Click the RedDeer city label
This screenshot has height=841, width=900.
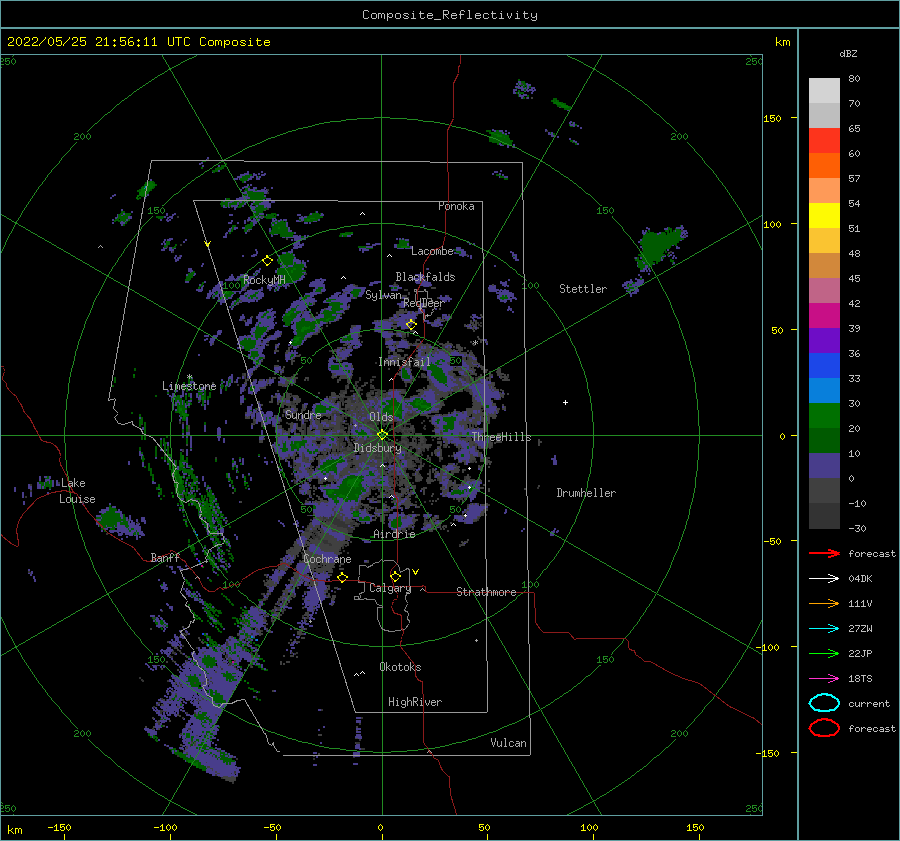[x=424, y=303]
